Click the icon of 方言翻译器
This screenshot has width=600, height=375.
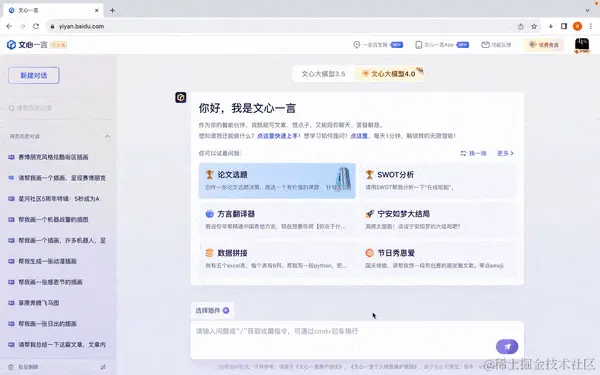[209, 214]
